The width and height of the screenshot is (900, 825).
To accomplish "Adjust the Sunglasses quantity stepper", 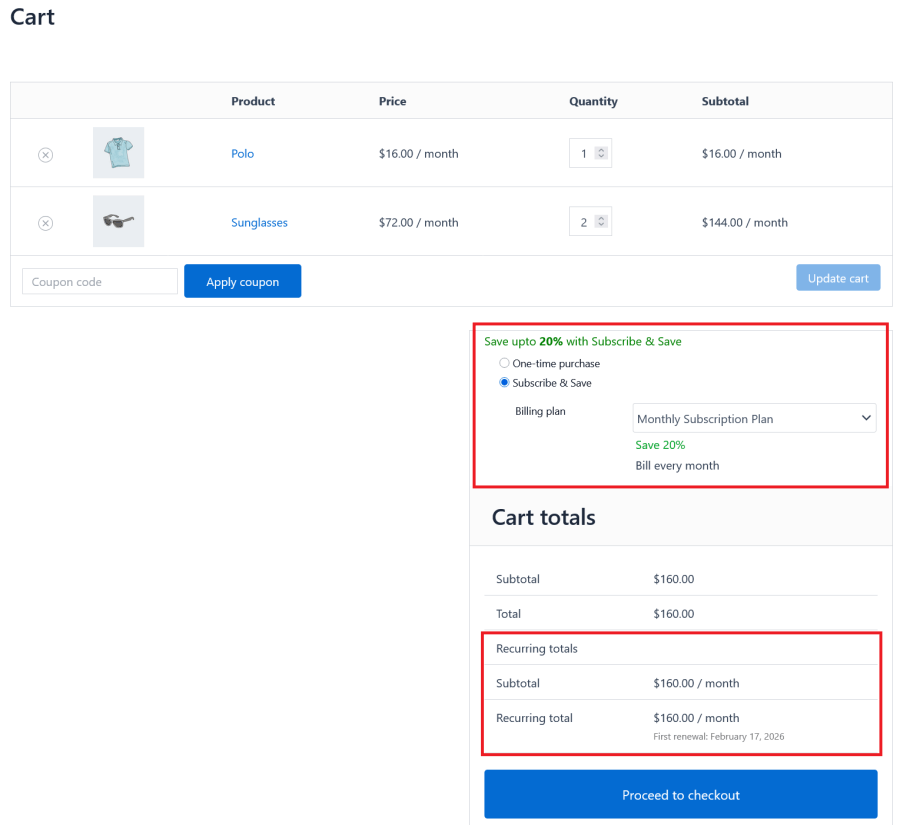I will pos(601,222).
